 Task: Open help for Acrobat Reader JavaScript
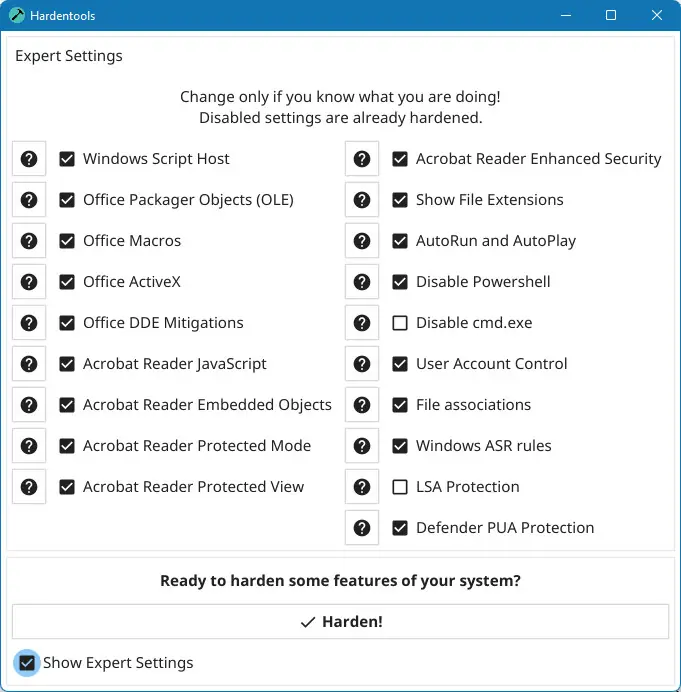pos(29,364)
